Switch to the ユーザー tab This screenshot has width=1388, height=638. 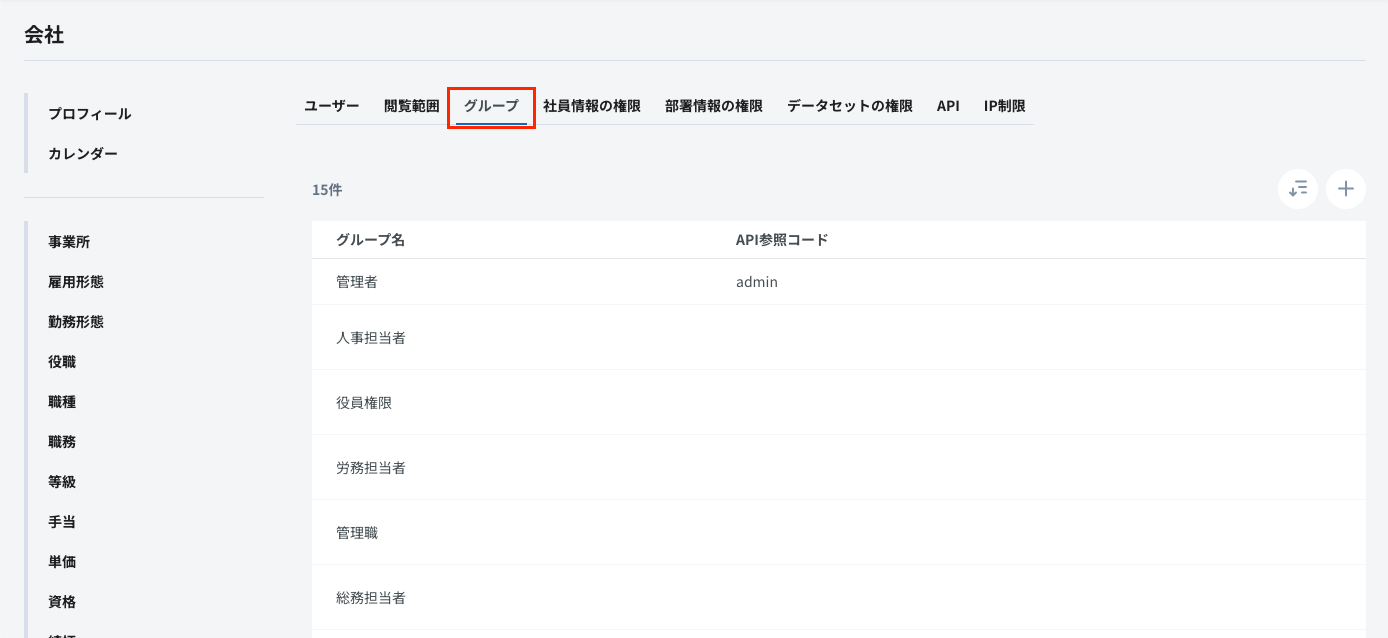pyautogui.click(x=331, y=105)
